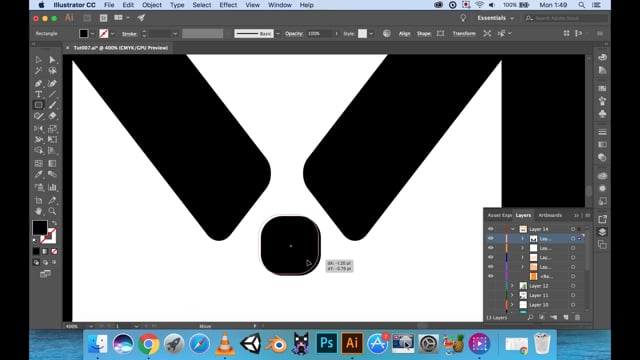The width and height of the screenshot is (640, 360).
Task: Open fill color dropdown in control bar
Action: point(93,33)
